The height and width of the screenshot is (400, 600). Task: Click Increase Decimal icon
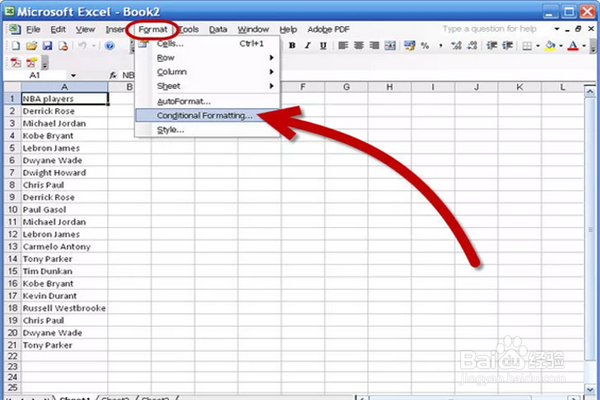456,46
